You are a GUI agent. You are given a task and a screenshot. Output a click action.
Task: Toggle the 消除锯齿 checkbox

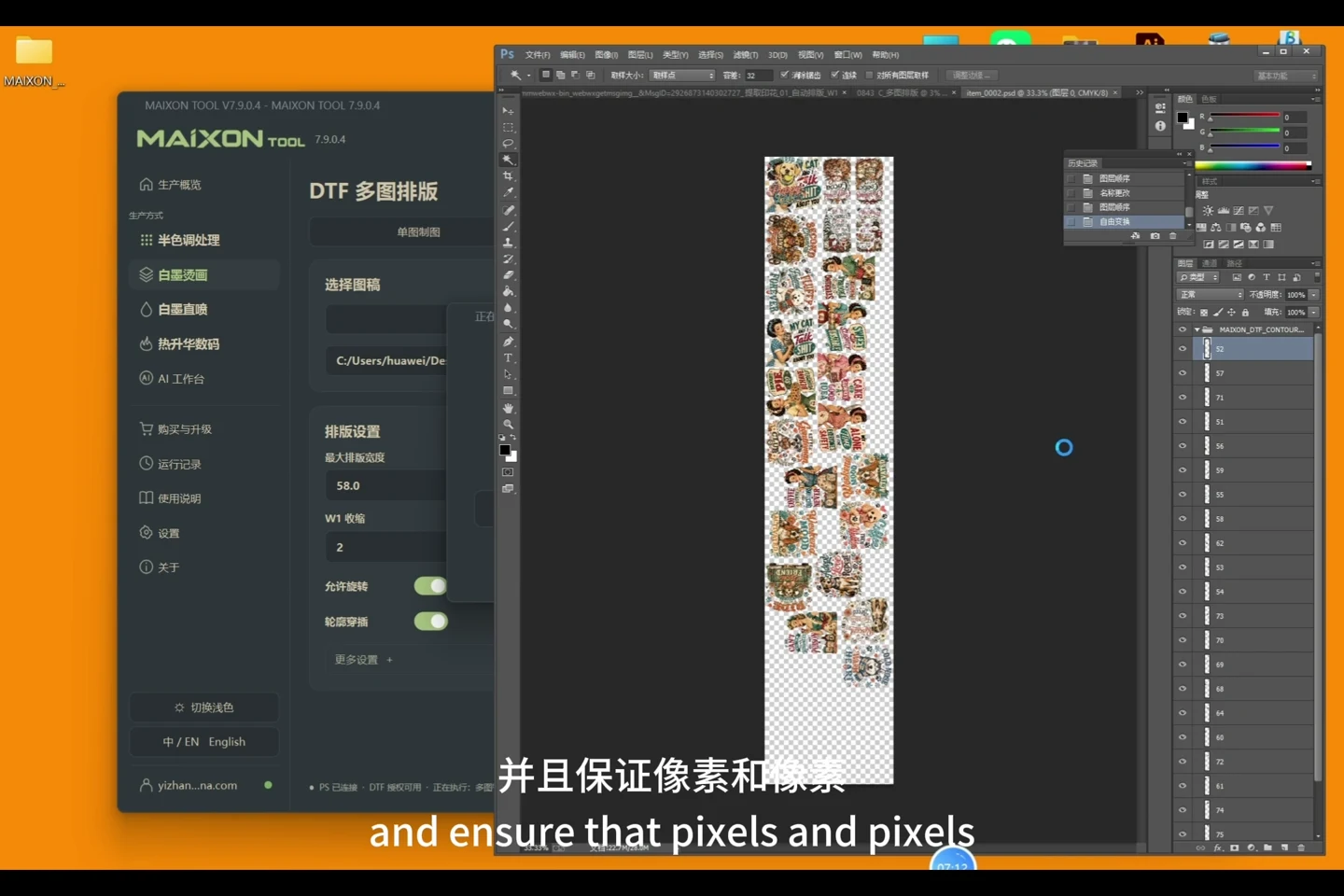tap(784, 75)
